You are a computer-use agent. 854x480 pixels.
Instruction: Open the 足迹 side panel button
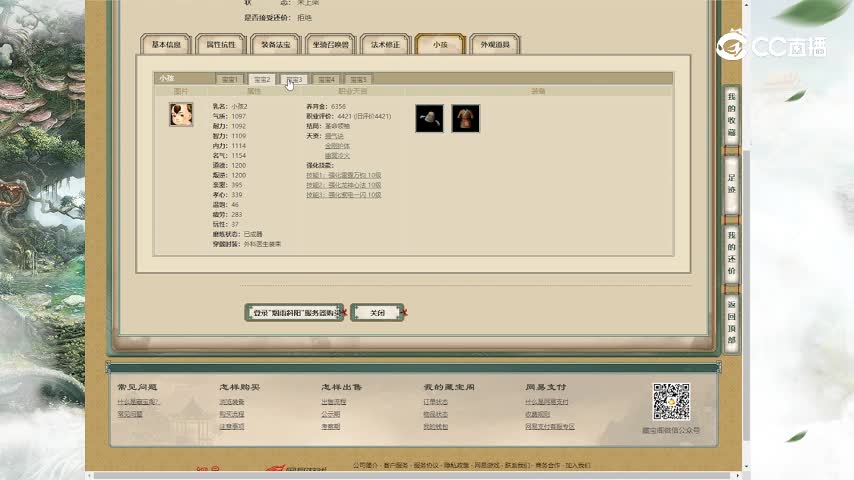click(x=731, y=184)
